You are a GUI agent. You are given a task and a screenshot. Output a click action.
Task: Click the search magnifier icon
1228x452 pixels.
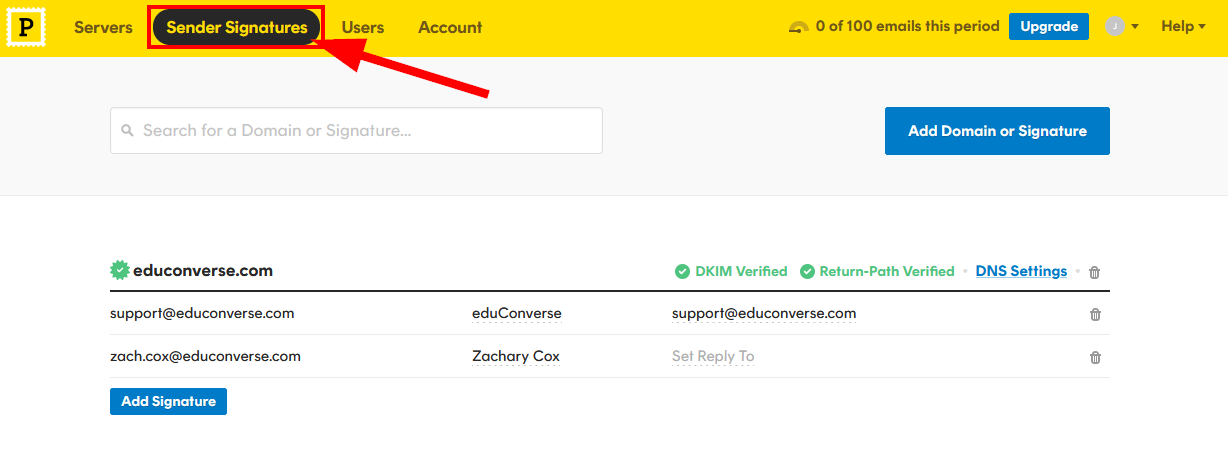coord(127,130)
